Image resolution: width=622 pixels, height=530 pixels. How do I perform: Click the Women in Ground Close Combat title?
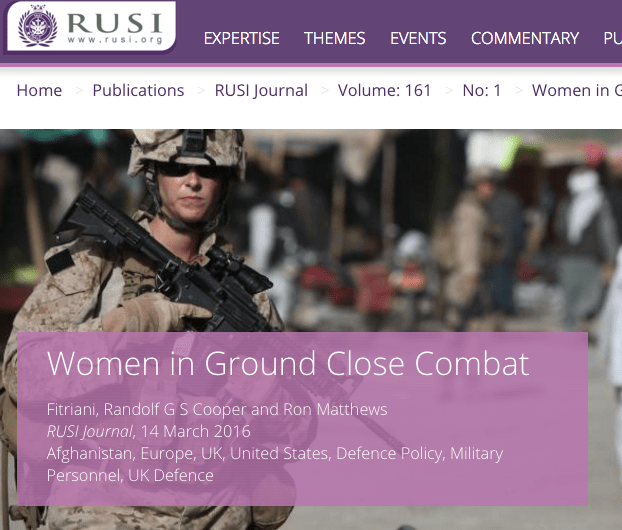pyautogui.click(x=288, y=363)
